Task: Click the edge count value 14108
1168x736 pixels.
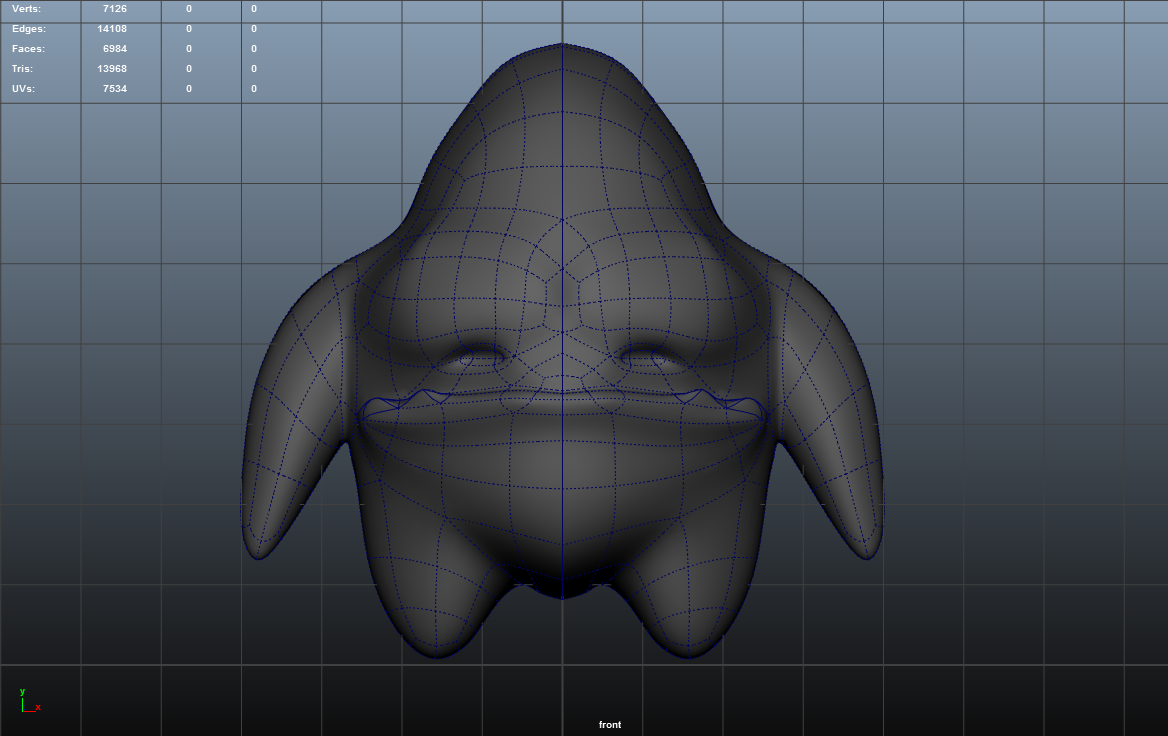Action: click(112, 29)
